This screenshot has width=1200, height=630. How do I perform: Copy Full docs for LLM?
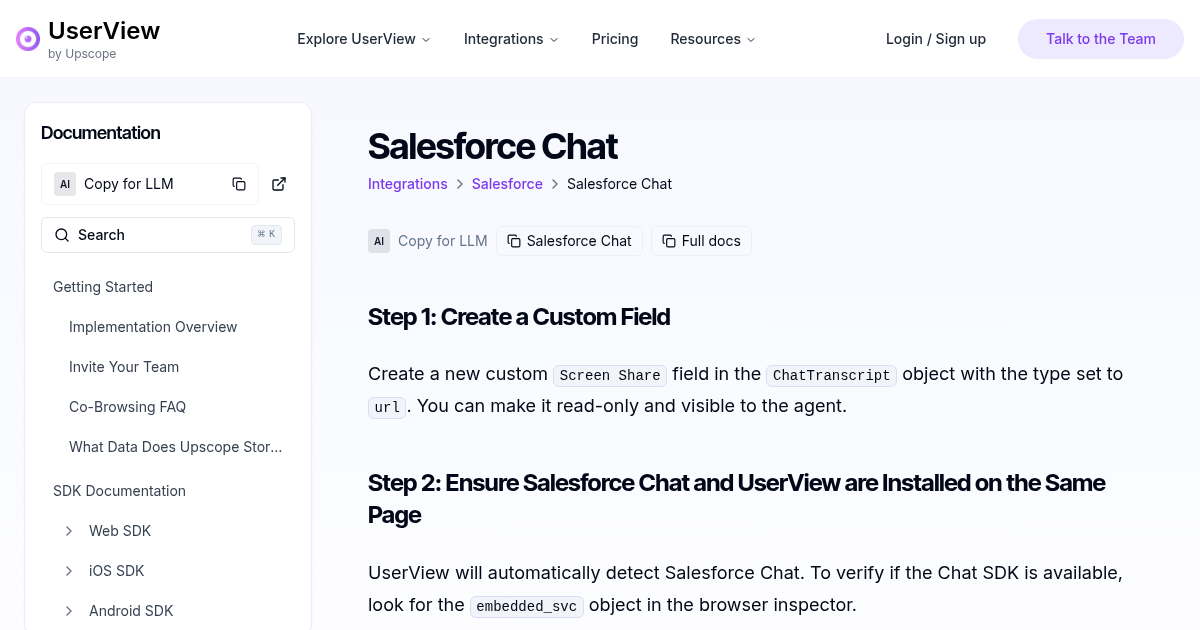[702, 241]
